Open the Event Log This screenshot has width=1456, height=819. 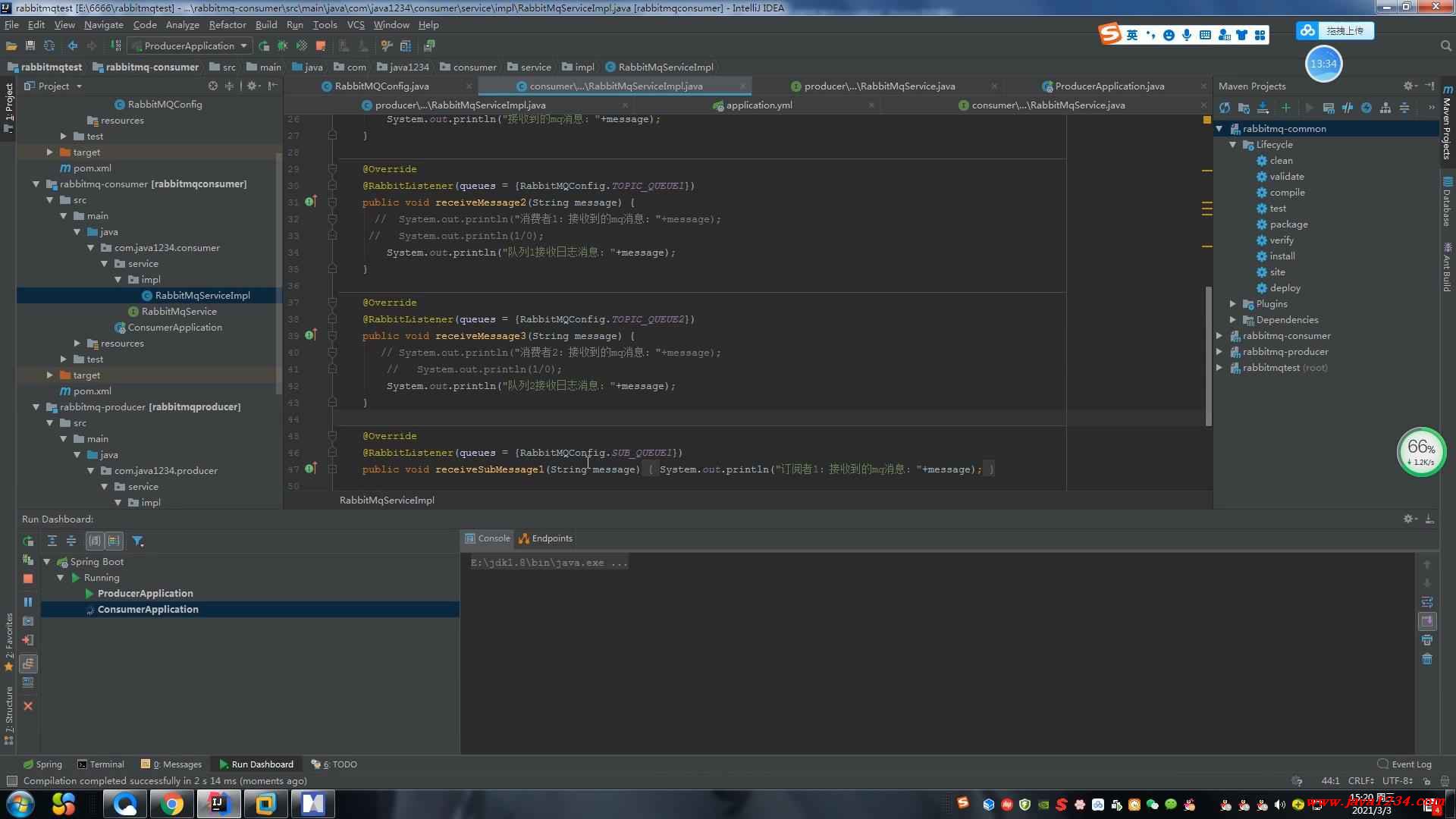click(1404, 764)
